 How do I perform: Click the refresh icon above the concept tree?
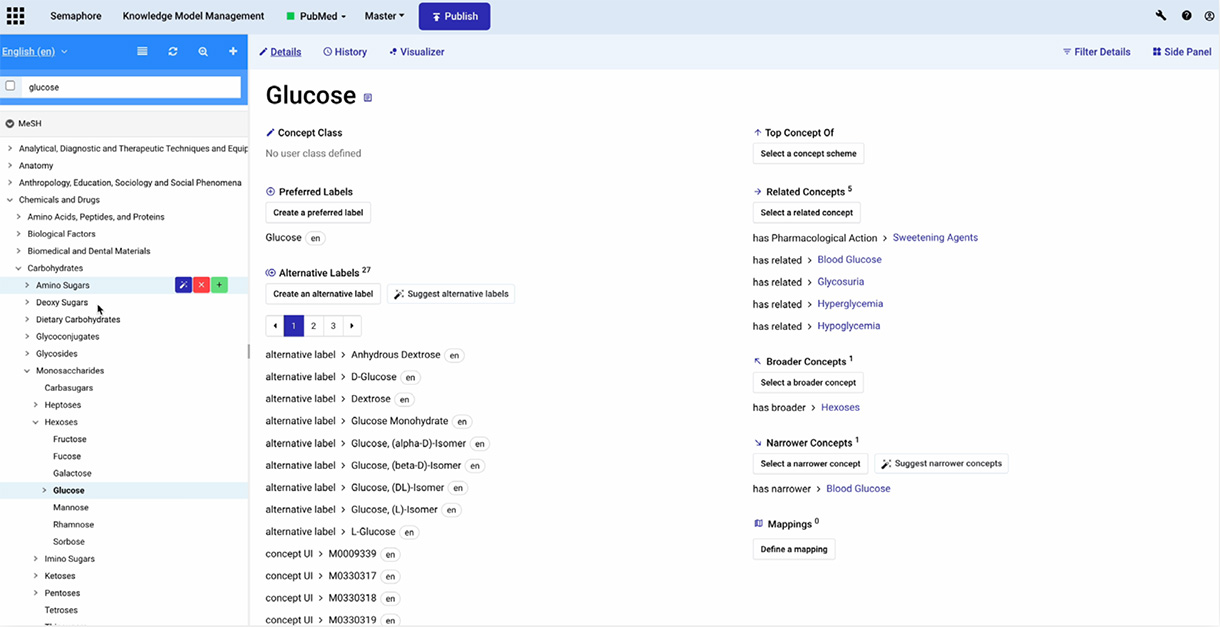tap(172, 50)
